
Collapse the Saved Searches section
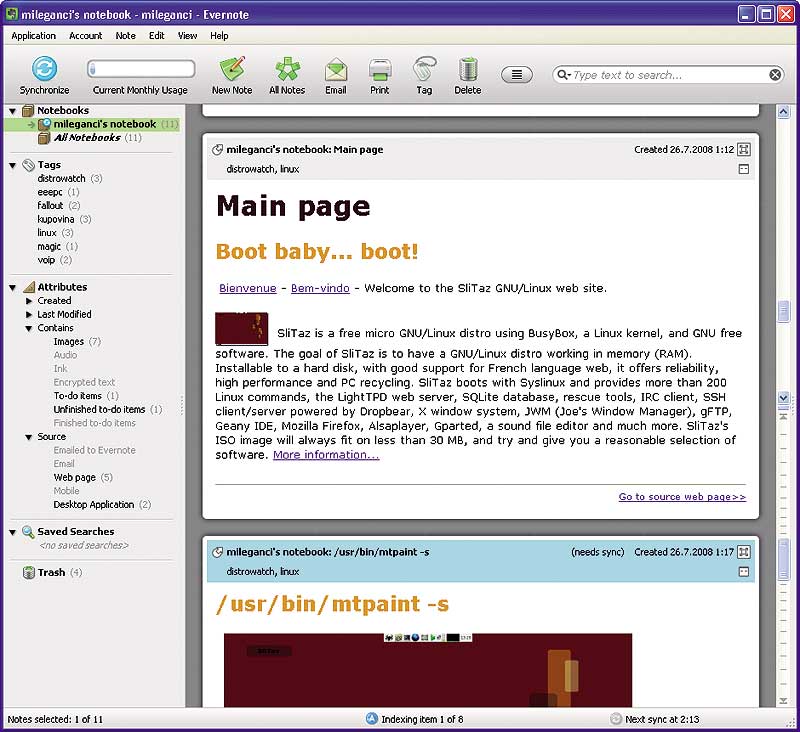click(x=13, y=532)
